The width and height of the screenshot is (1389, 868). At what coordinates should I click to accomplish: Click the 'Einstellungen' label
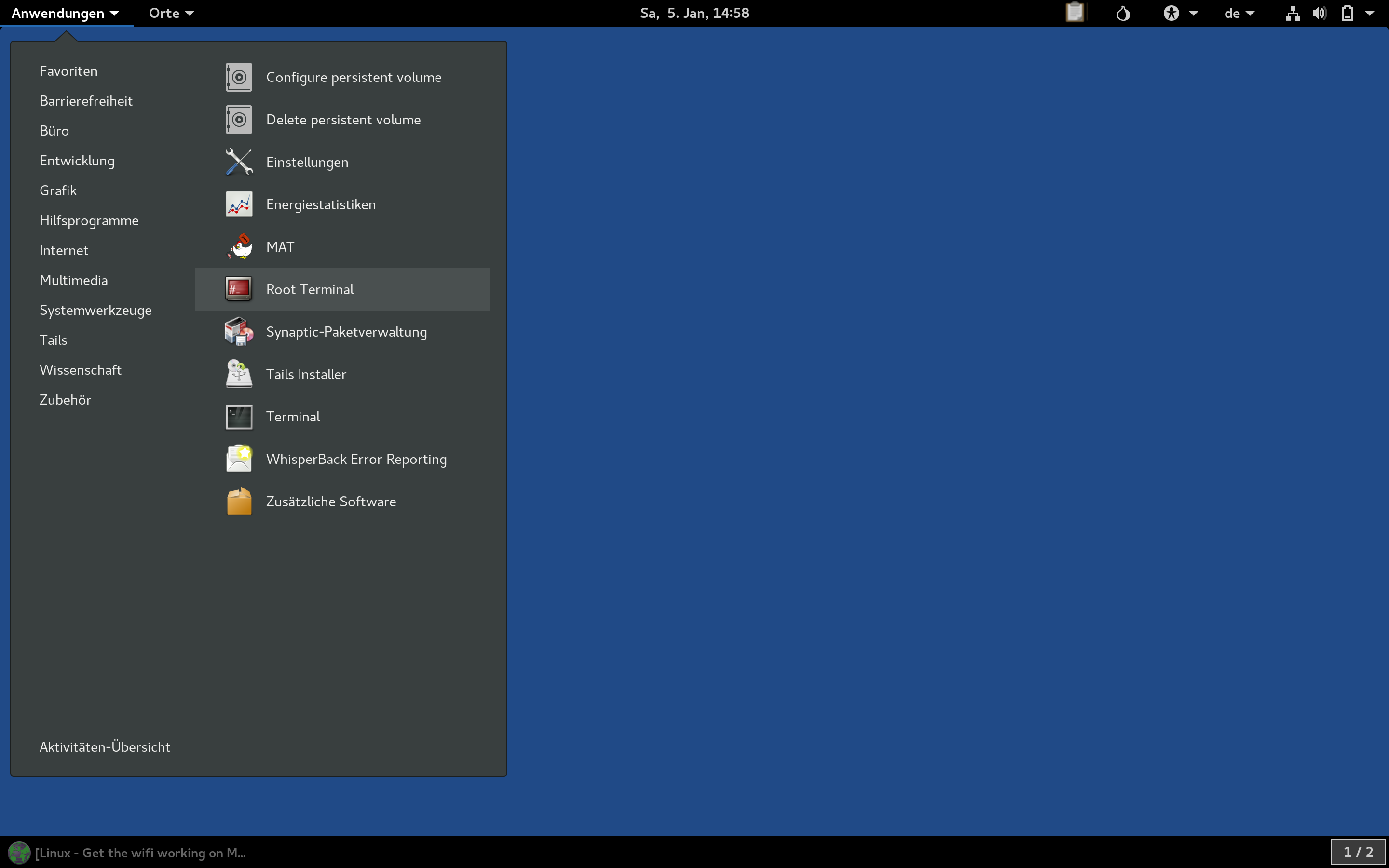(307, 162)
